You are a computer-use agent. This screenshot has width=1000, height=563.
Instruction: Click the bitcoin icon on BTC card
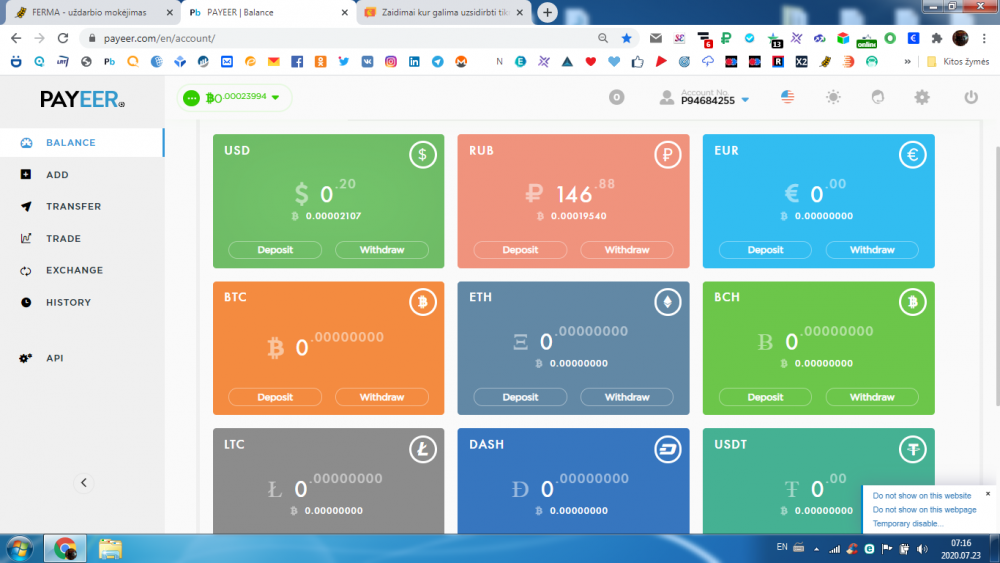click(422, 302)
